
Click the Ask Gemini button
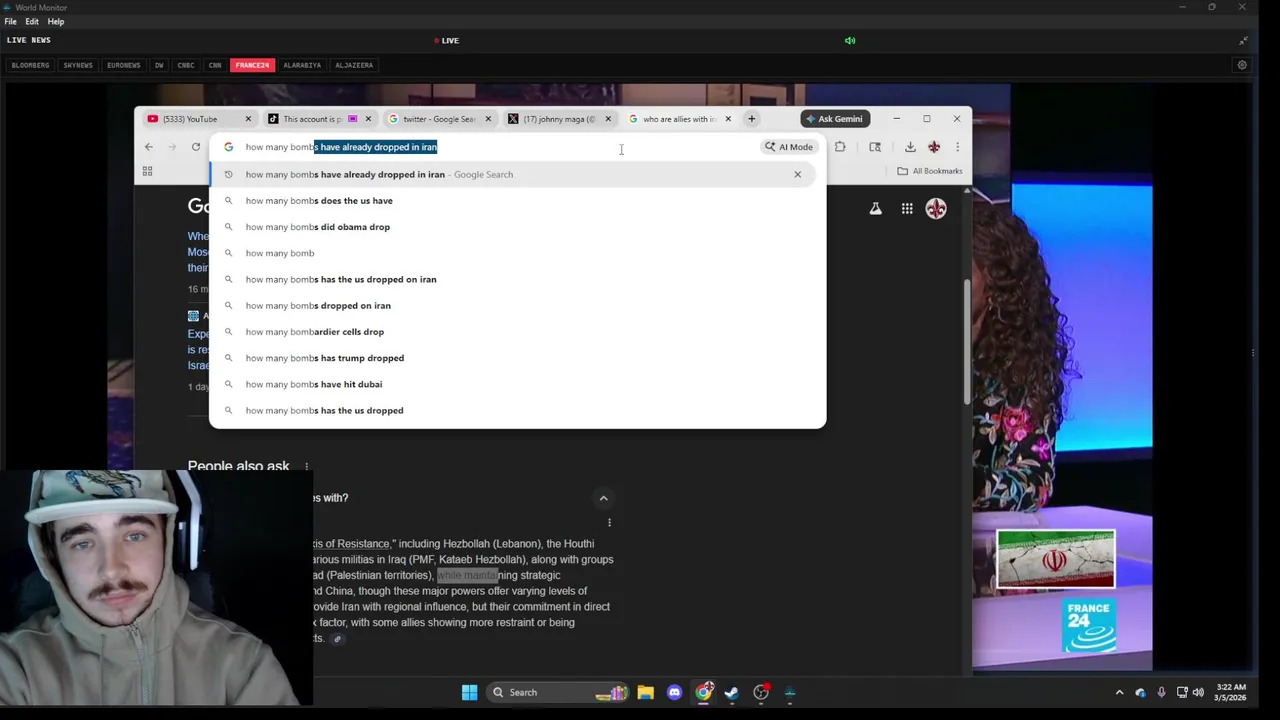pyautogui.click(x=833, y=119)
